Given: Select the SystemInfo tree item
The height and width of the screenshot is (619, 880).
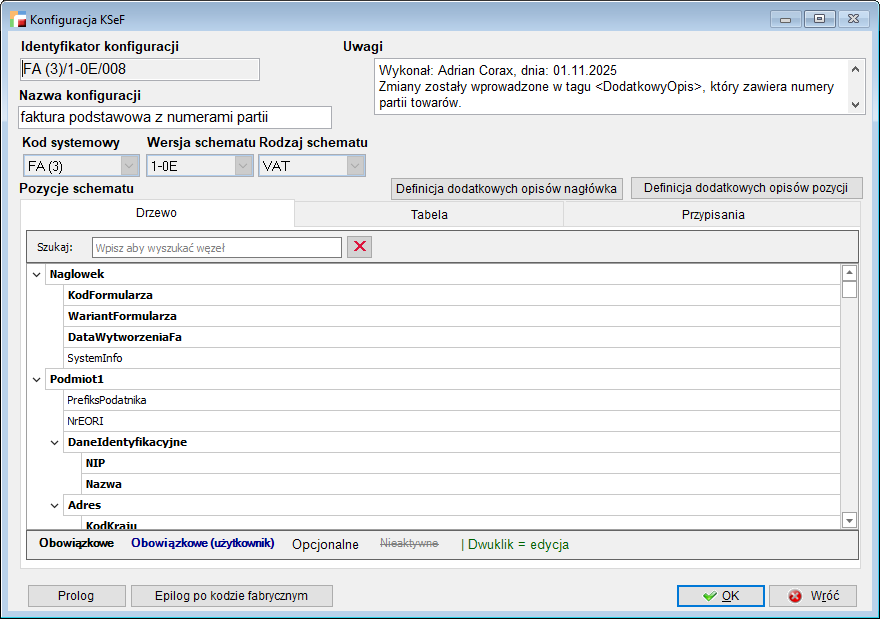Looking at the screenshot, I should click(95, 358).
